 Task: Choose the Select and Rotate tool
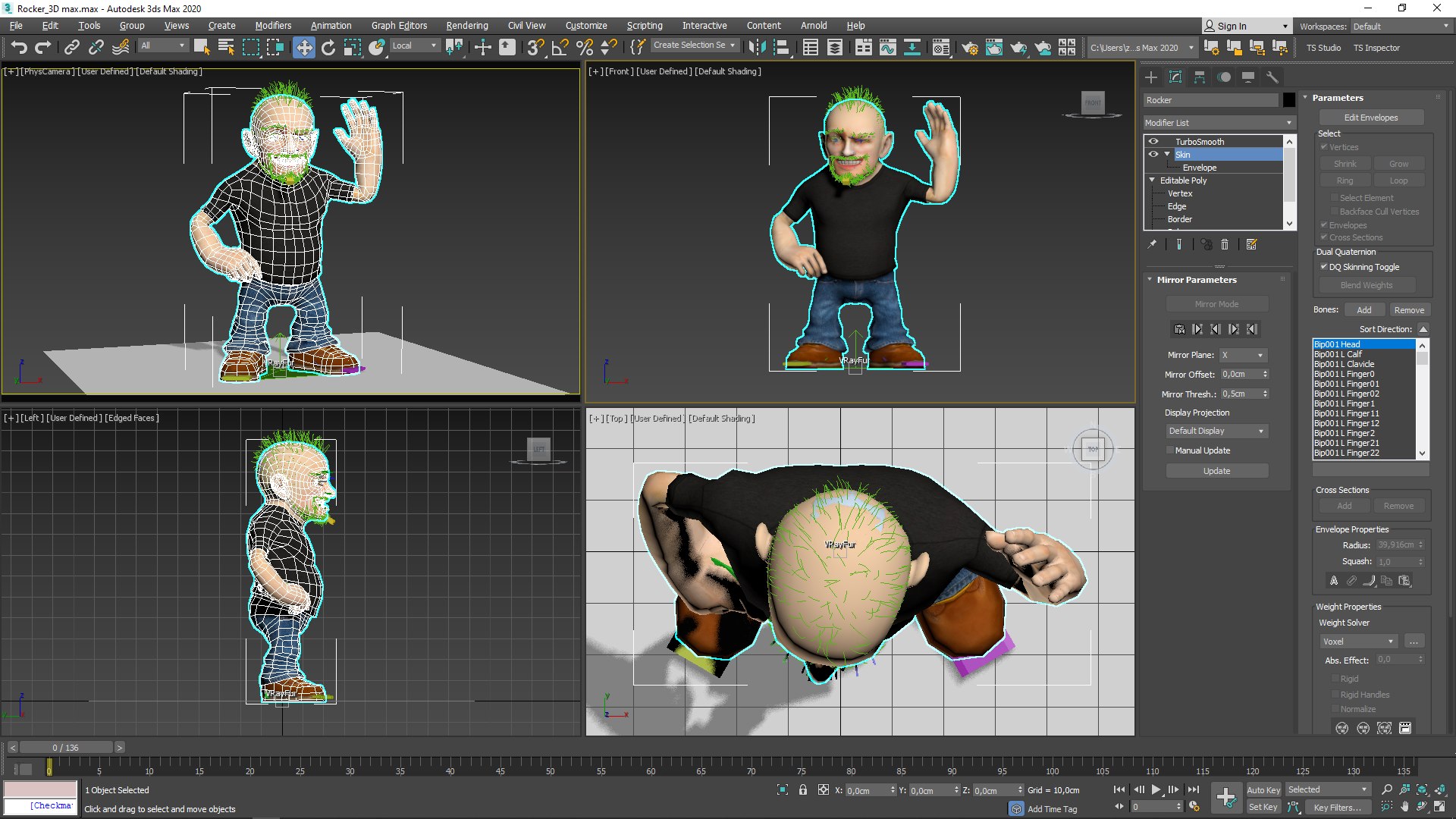click(x=328, y=47)
